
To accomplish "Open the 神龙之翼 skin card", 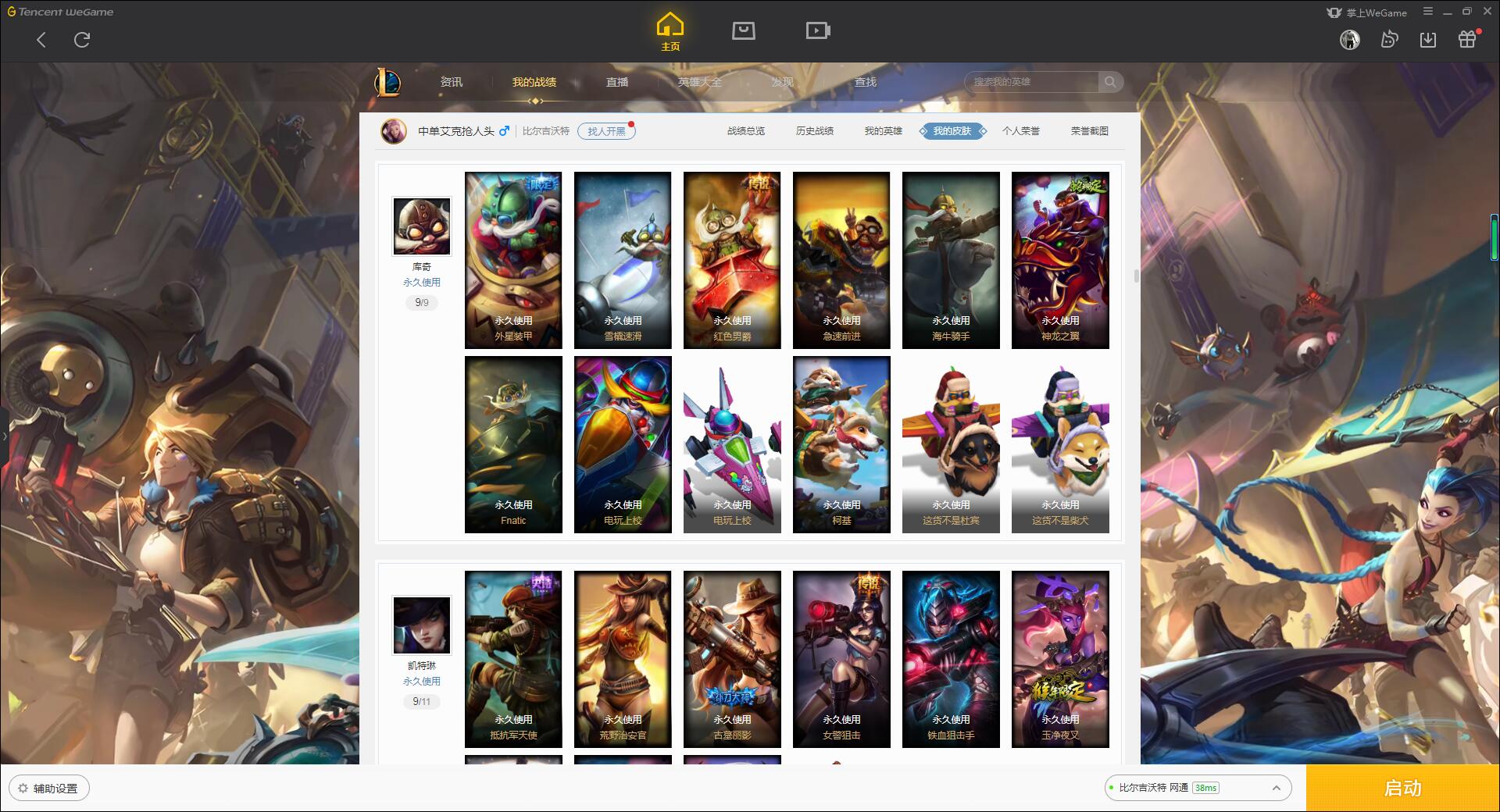I will point(1060,260).
